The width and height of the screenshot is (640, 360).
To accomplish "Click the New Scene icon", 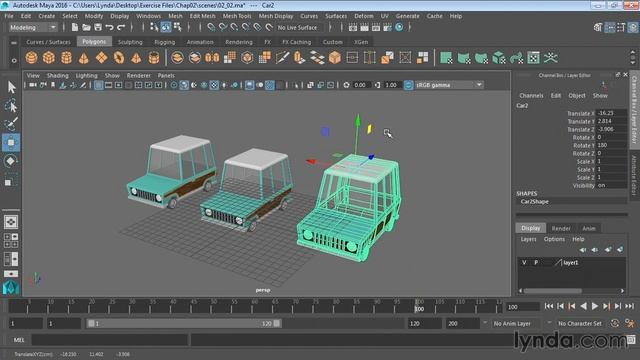I will click(x=75, y=27).
